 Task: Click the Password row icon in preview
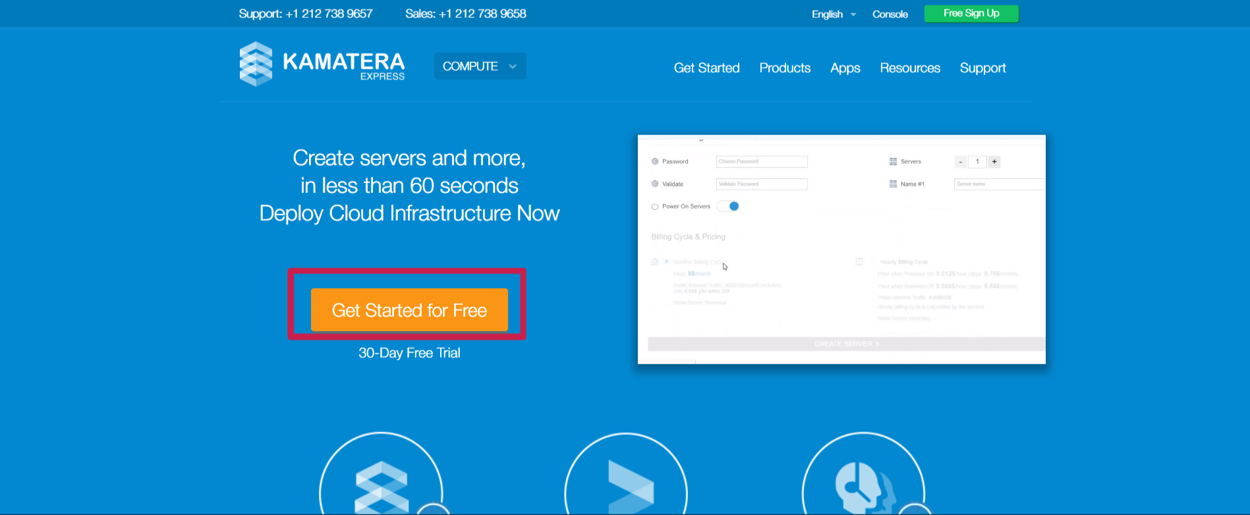[x=655, y=161]
